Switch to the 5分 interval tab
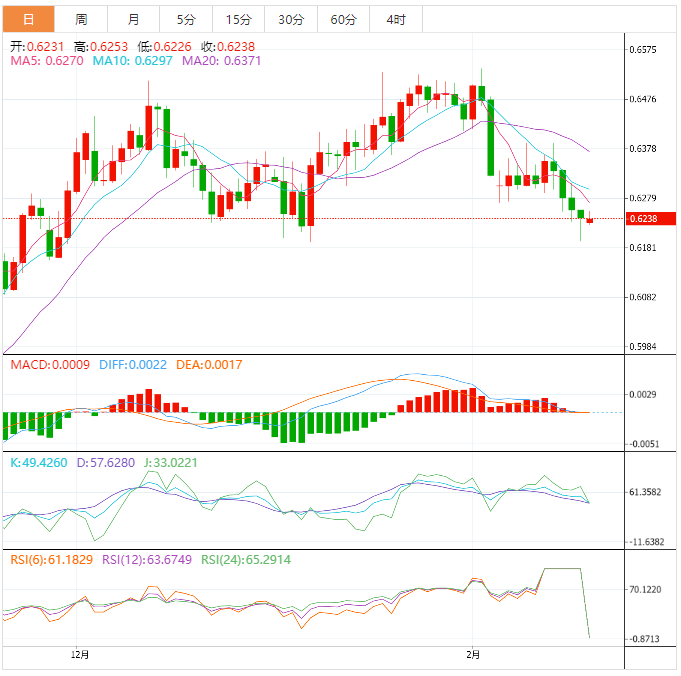The height and width of the screenshot is (676, 681). click(x=186, y=19)
